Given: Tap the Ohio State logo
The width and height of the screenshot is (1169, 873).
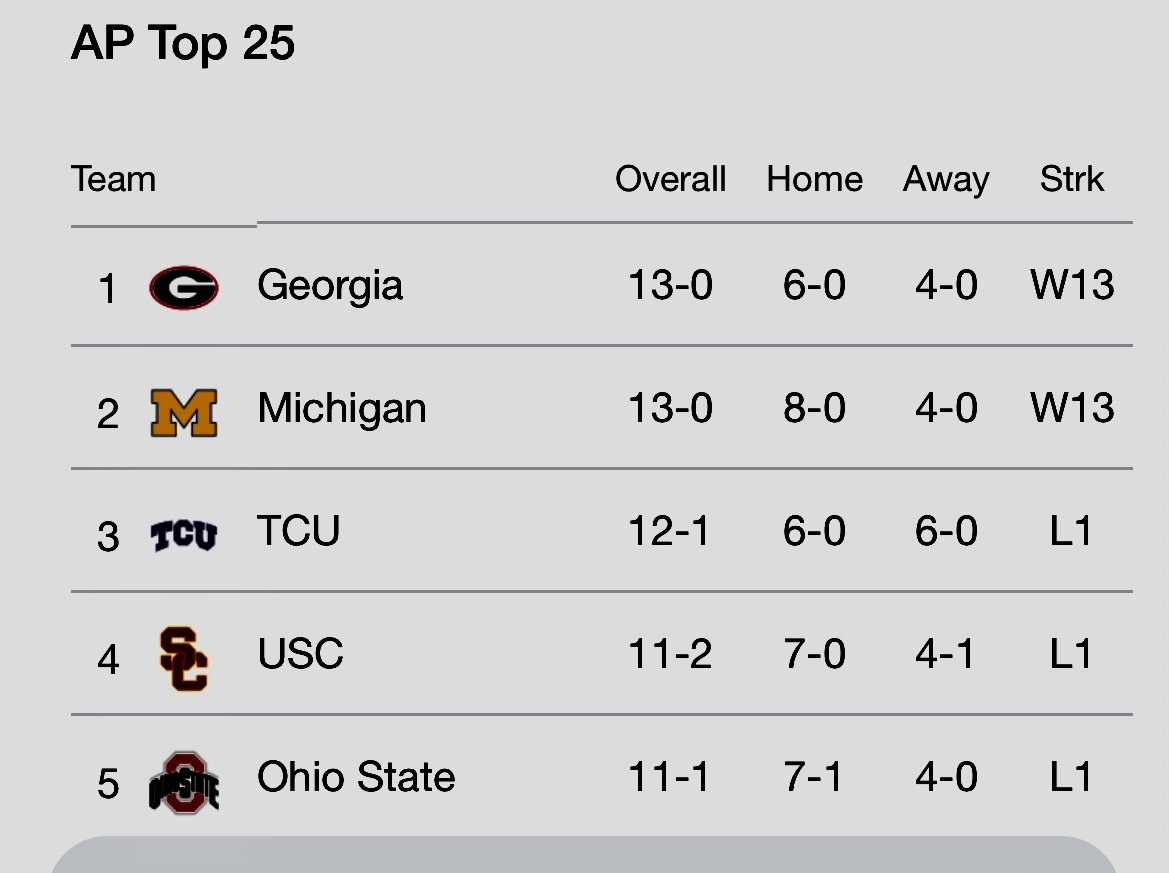Looking at the screenshot, I should click(183, 783).
